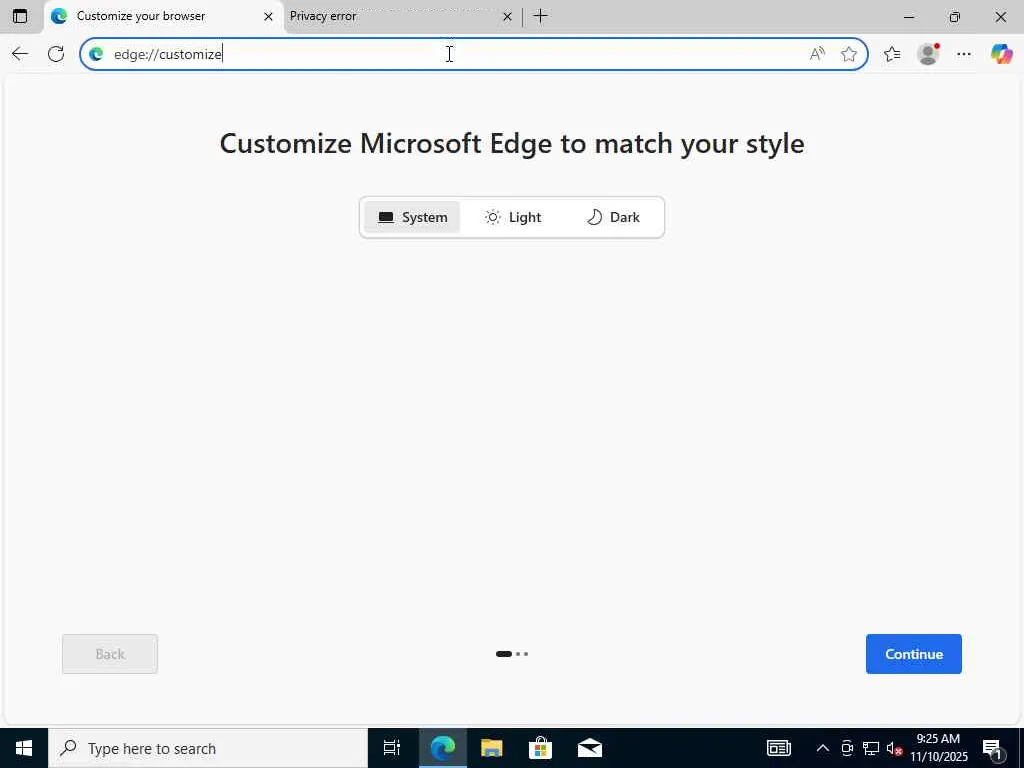The width and height of the screenshot is (1024, 768).
Task: Click the Microsoft Edge taskbar icon
Action: [x=442, y=748]
